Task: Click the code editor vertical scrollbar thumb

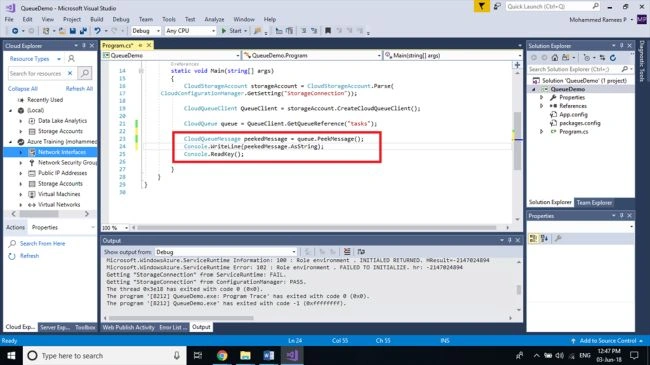Action: click(x=517, y=141)
